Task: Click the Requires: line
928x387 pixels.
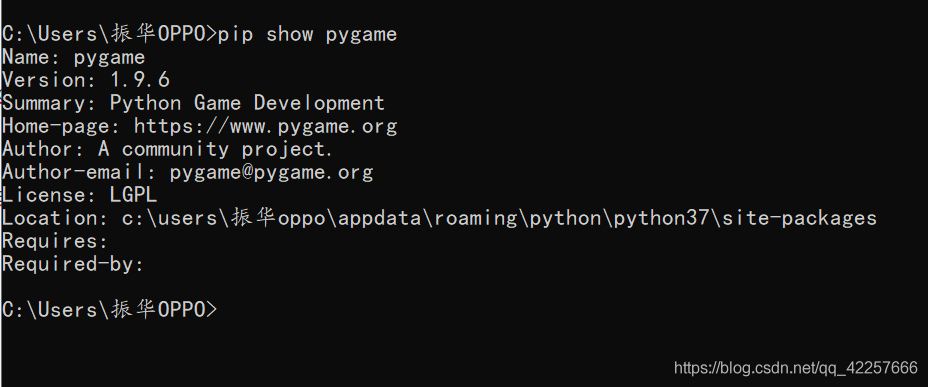Action: click(x=55, y=241)
